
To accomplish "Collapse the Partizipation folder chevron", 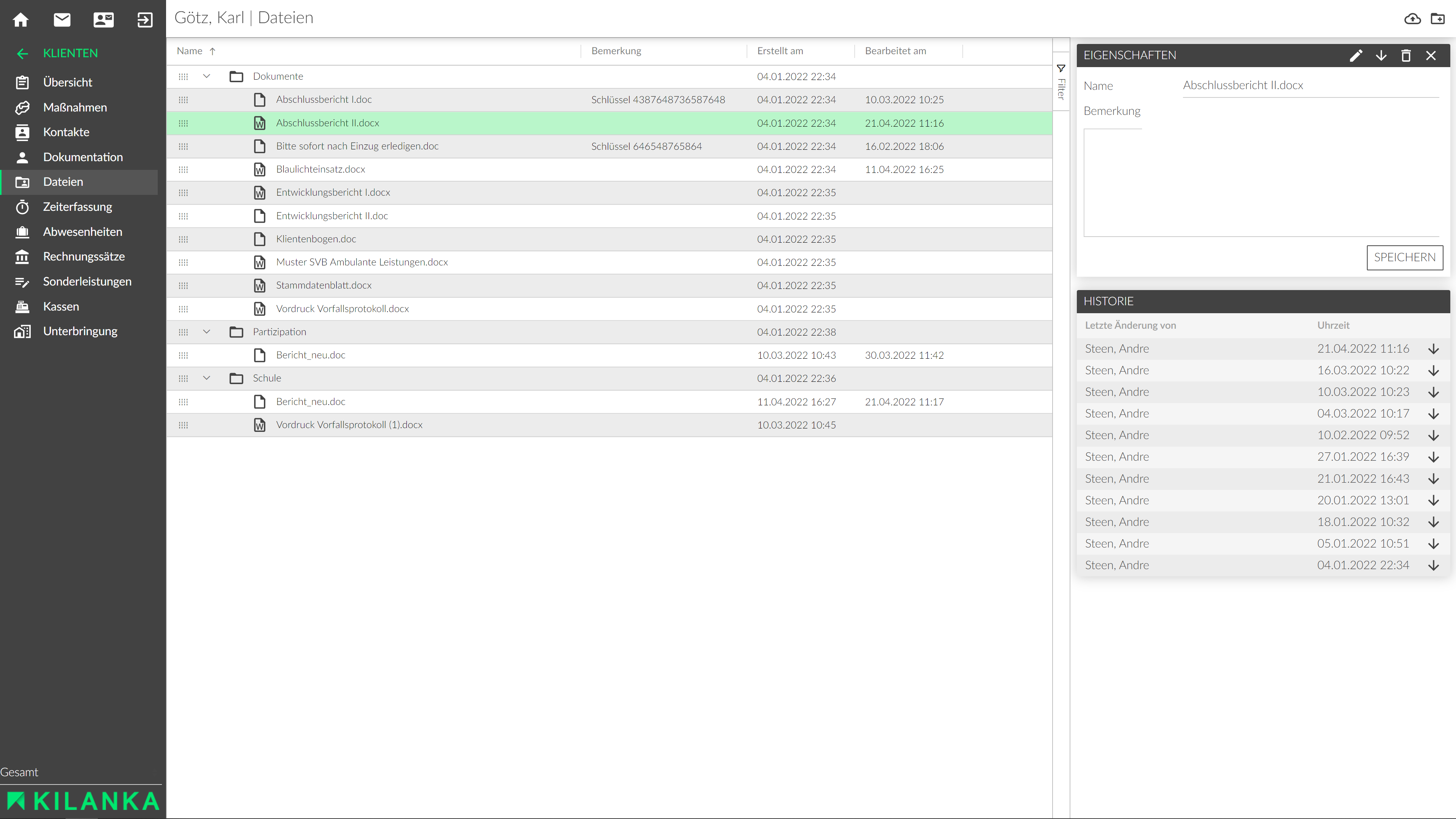I will (x=206, y=332).
